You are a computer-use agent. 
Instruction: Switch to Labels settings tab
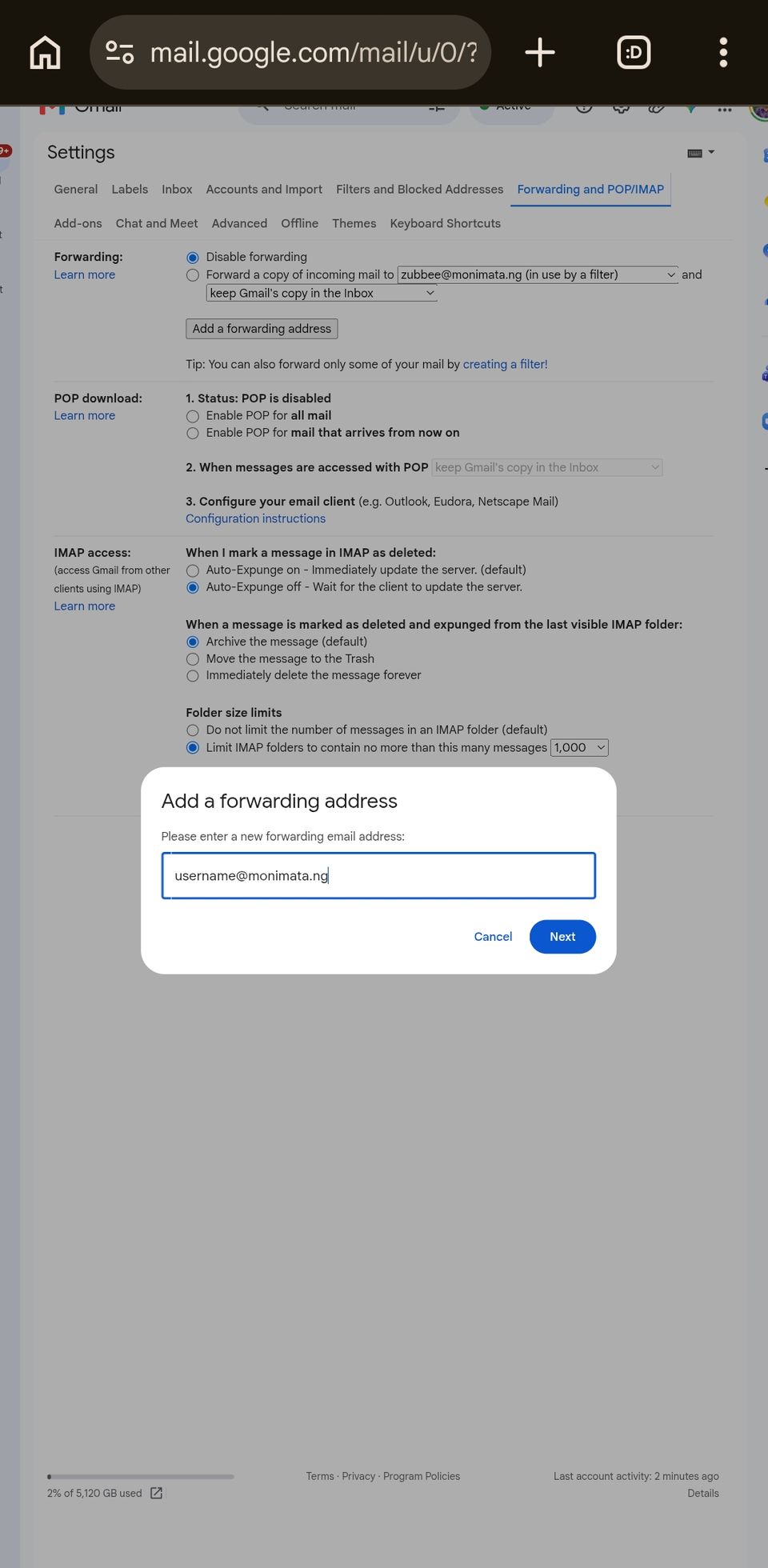pyautogui.click(x=130, y=190)
